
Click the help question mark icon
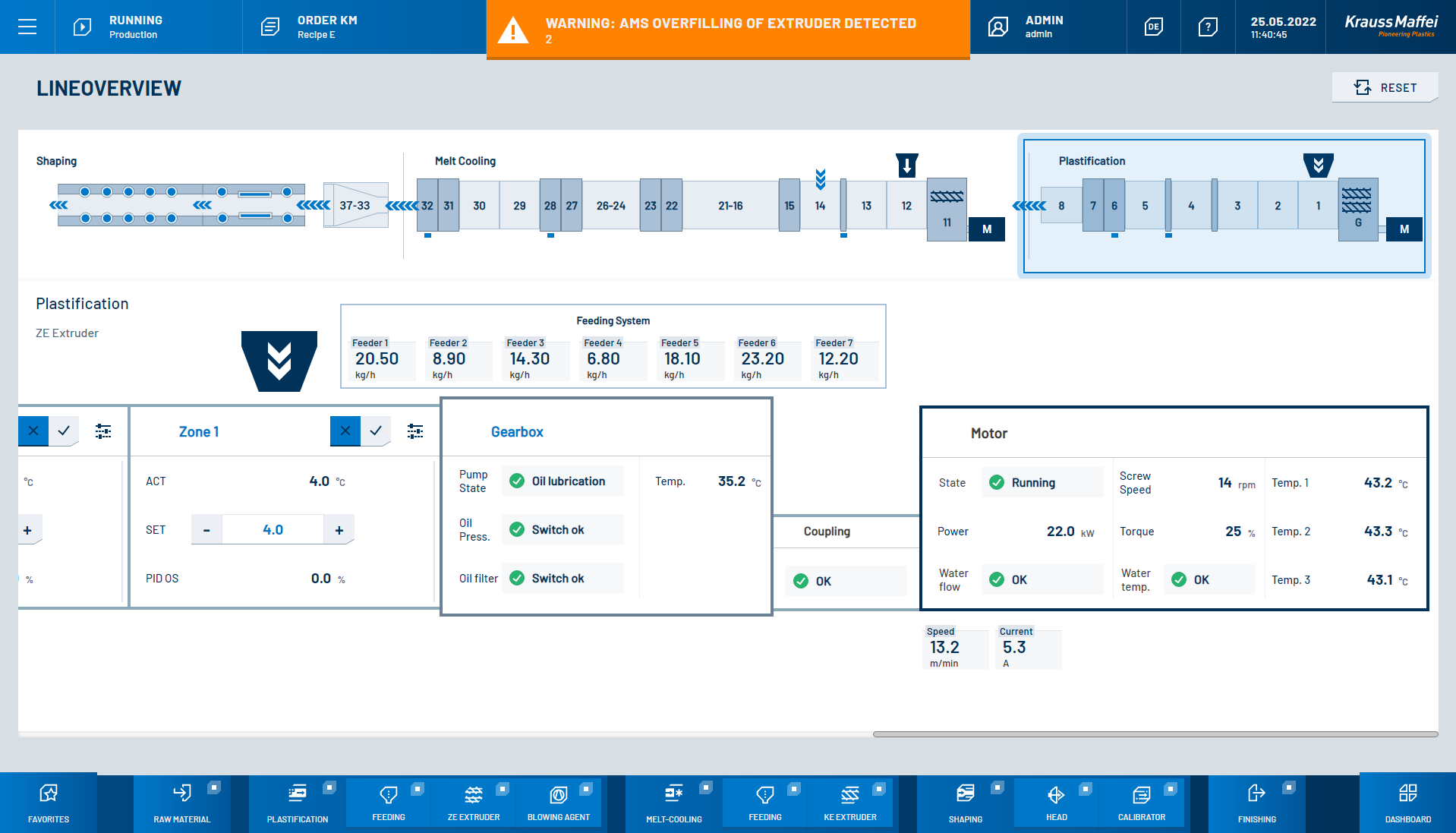click(x=1208, y=27)
